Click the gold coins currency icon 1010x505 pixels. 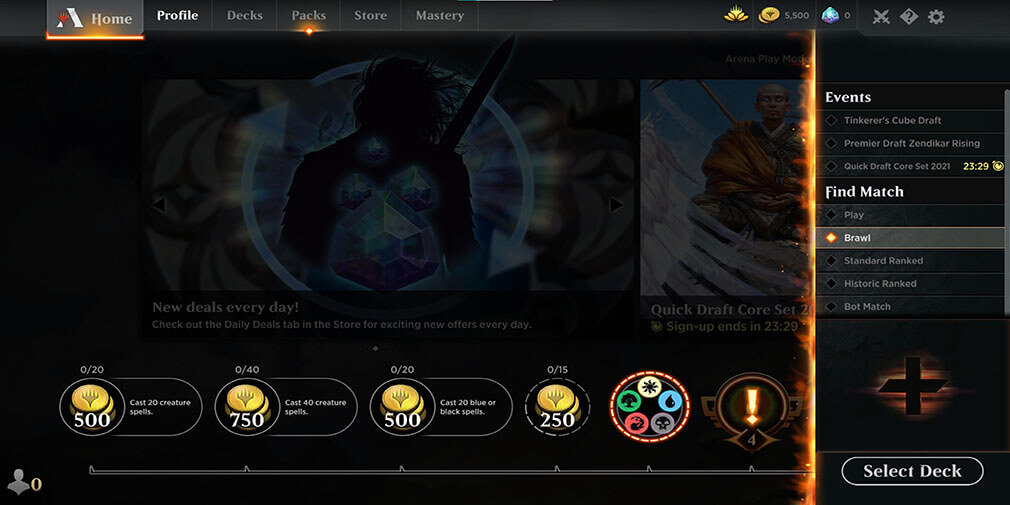click(769, 15)
